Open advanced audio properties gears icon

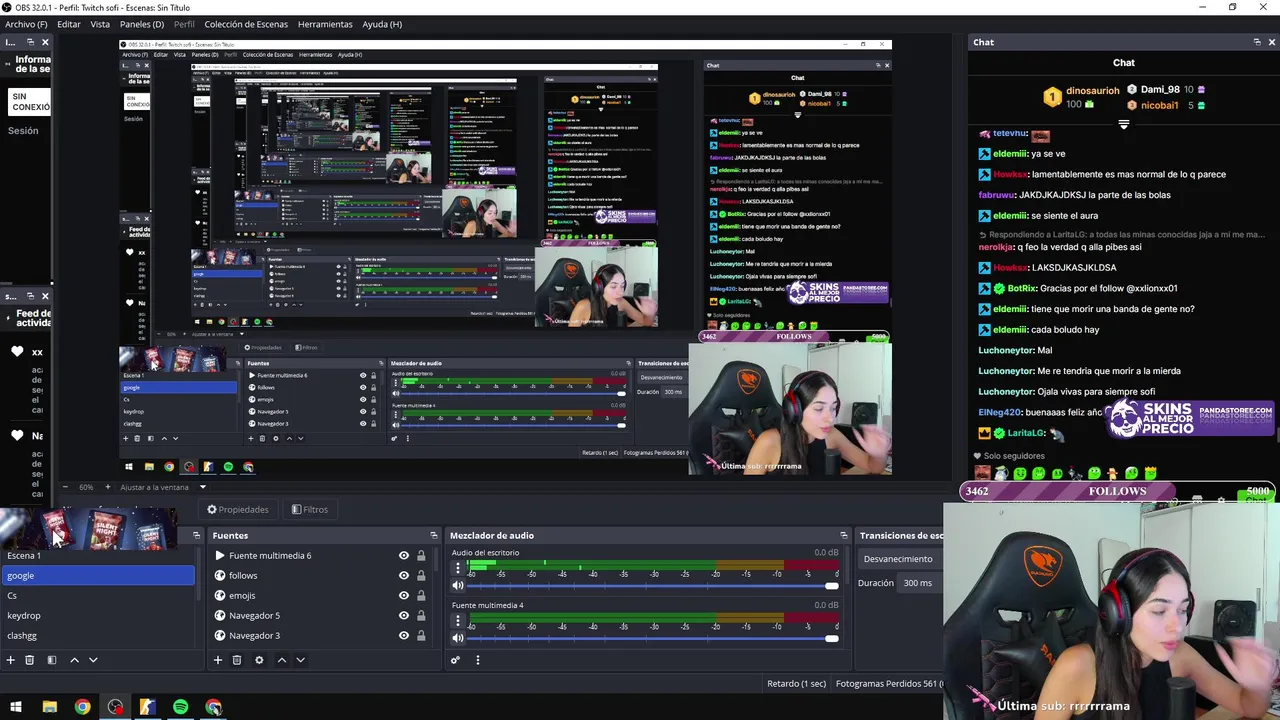pyautogui.click(x=455, y=660)
